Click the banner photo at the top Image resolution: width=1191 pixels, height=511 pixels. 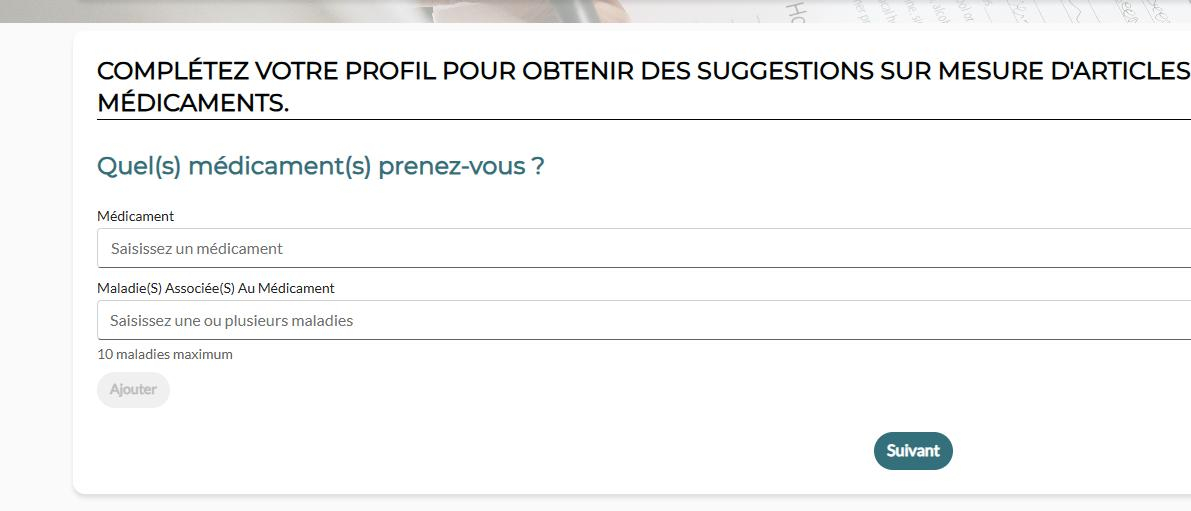[x=600, y=10]
